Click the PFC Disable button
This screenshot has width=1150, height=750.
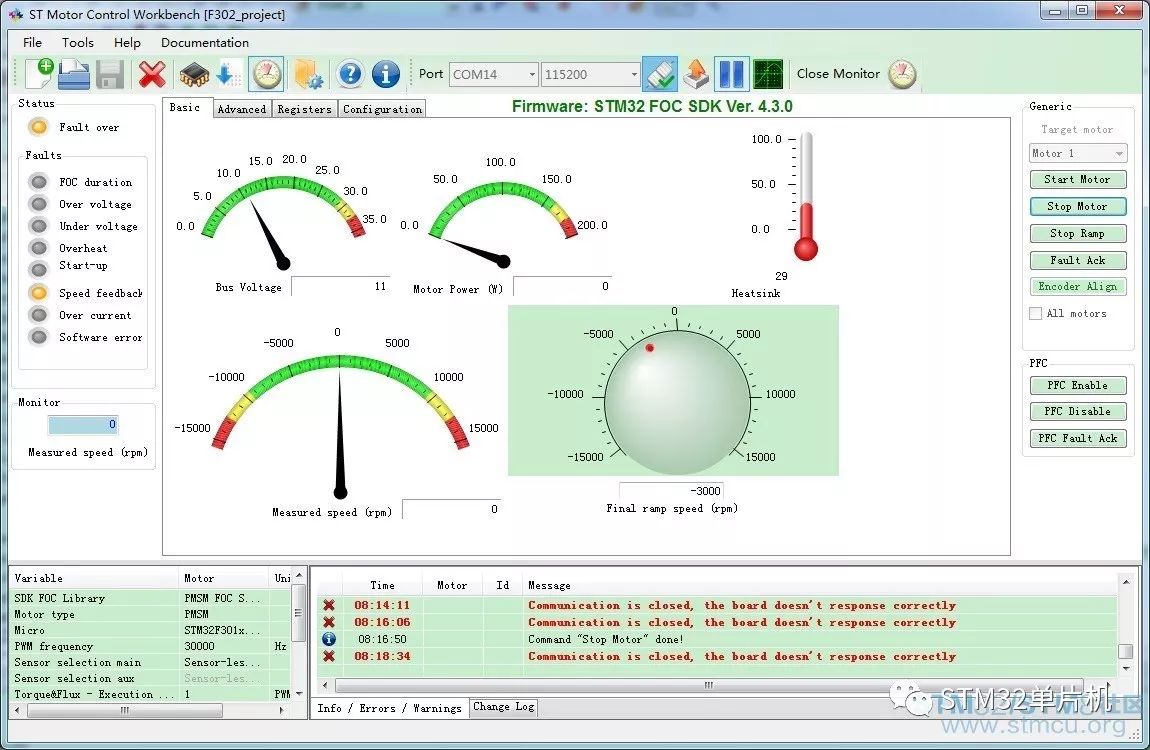[1077, 412]
